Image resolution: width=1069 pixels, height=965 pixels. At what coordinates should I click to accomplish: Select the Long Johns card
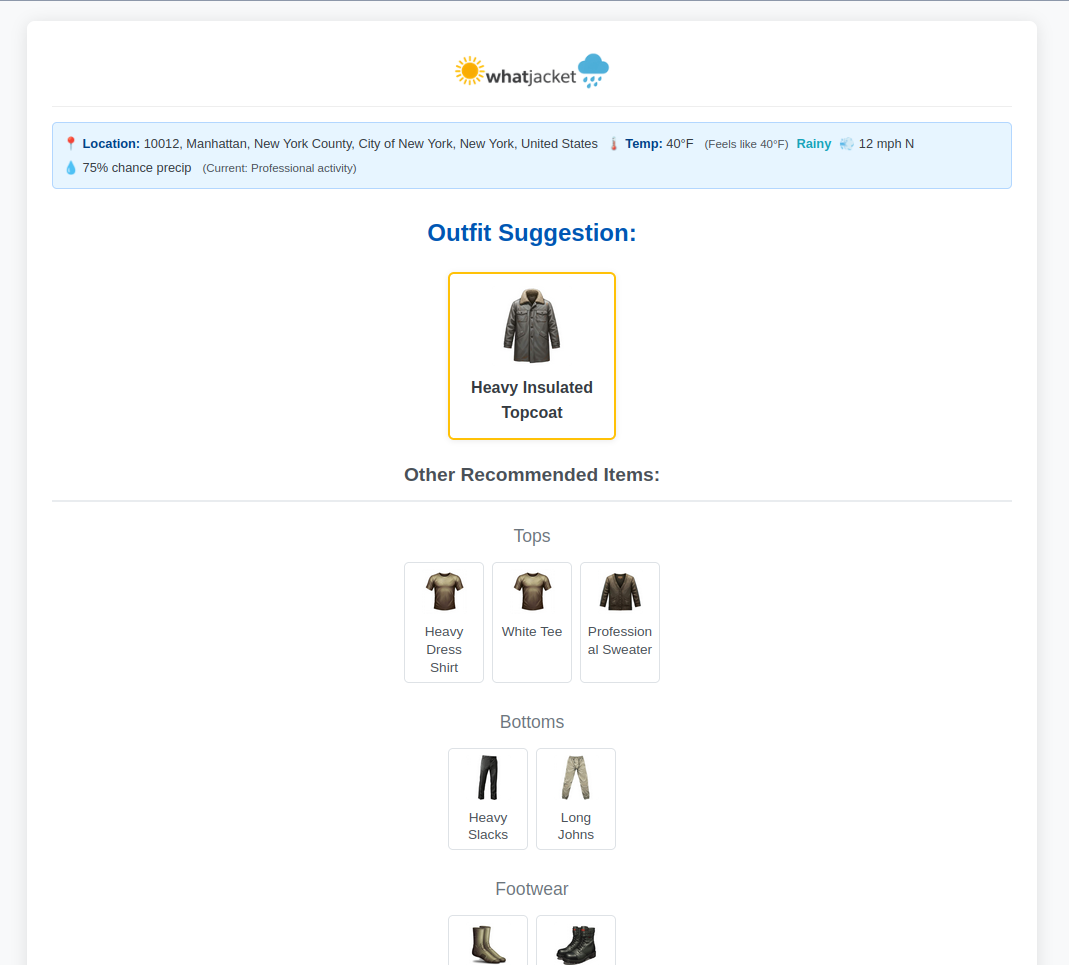pyautogui.click(x=575, y=798)
